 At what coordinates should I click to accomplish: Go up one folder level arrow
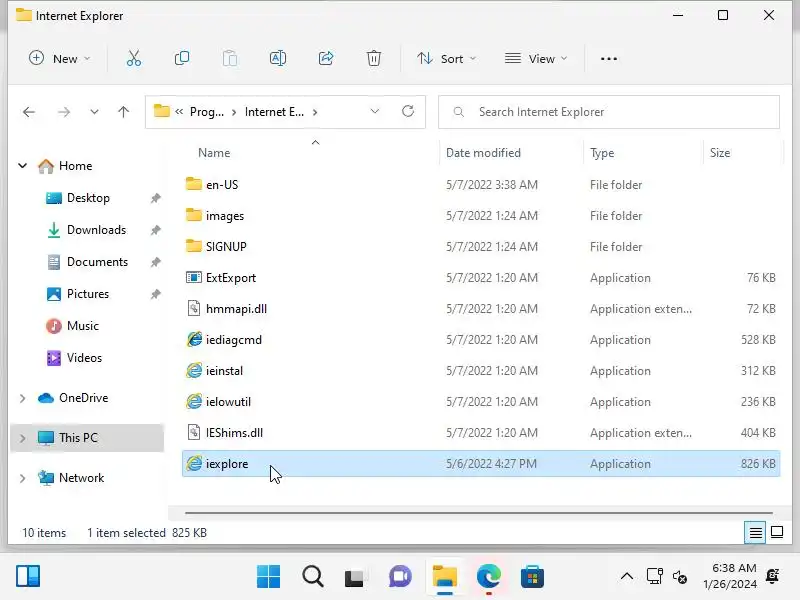[123, 112]
